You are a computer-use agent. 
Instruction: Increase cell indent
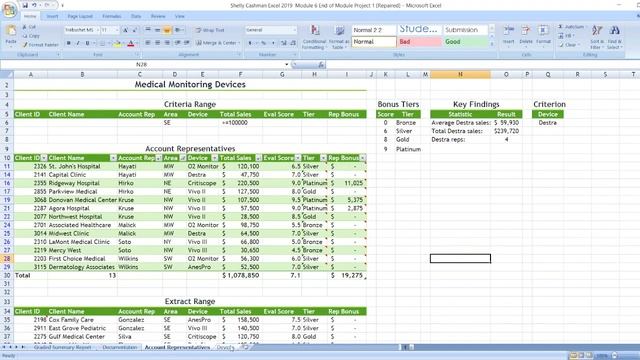187,43
